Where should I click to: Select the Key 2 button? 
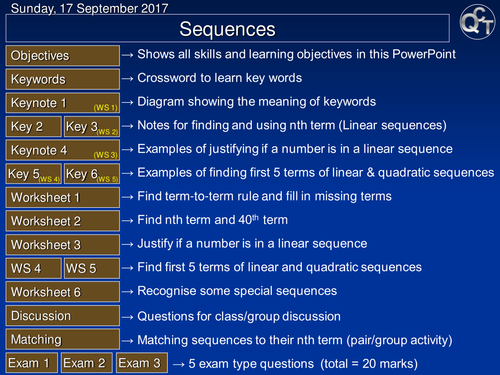[x=34, y=127]
